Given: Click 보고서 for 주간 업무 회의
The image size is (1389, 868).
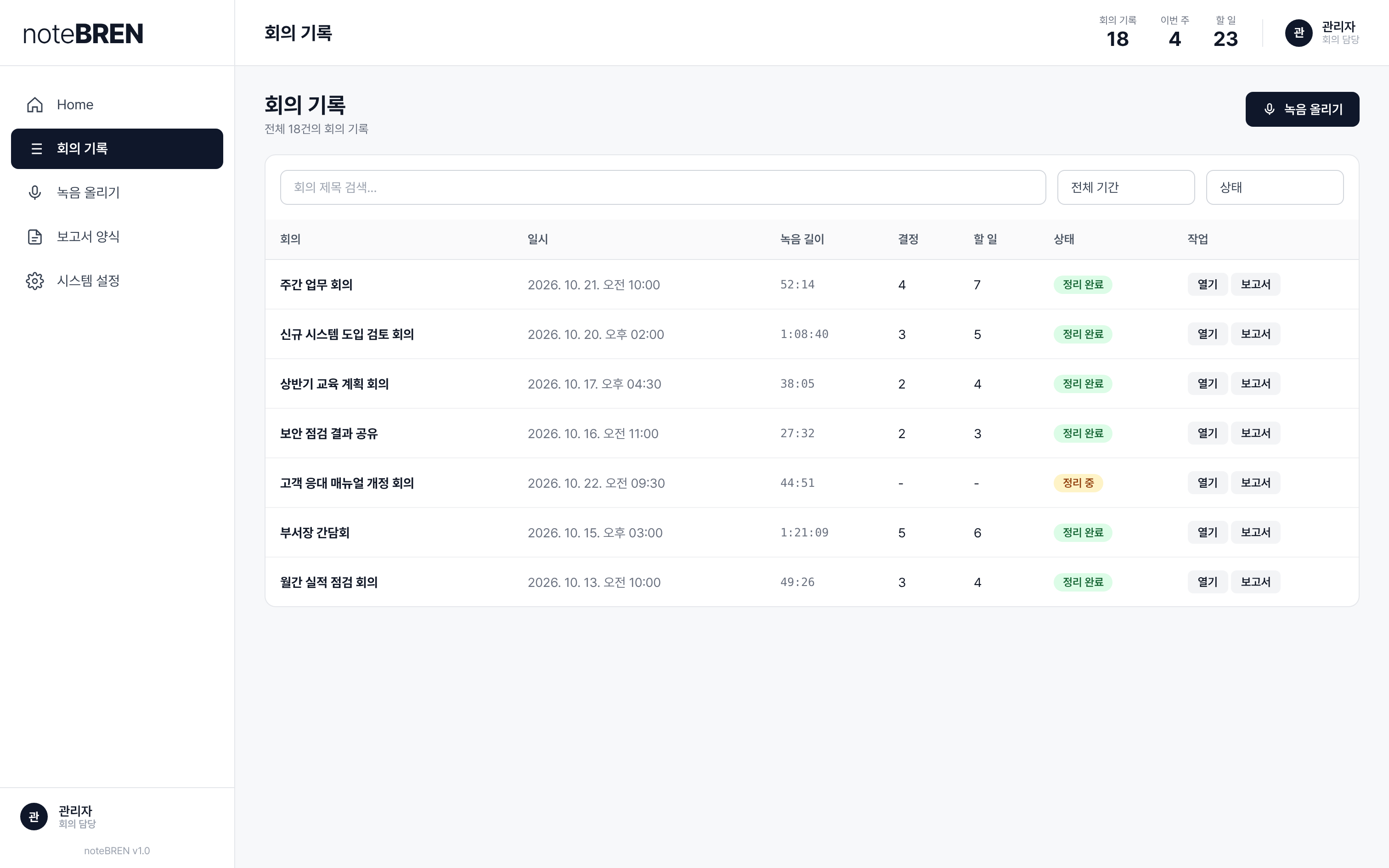Looking at the screenshot, I should coord(1255,284).
